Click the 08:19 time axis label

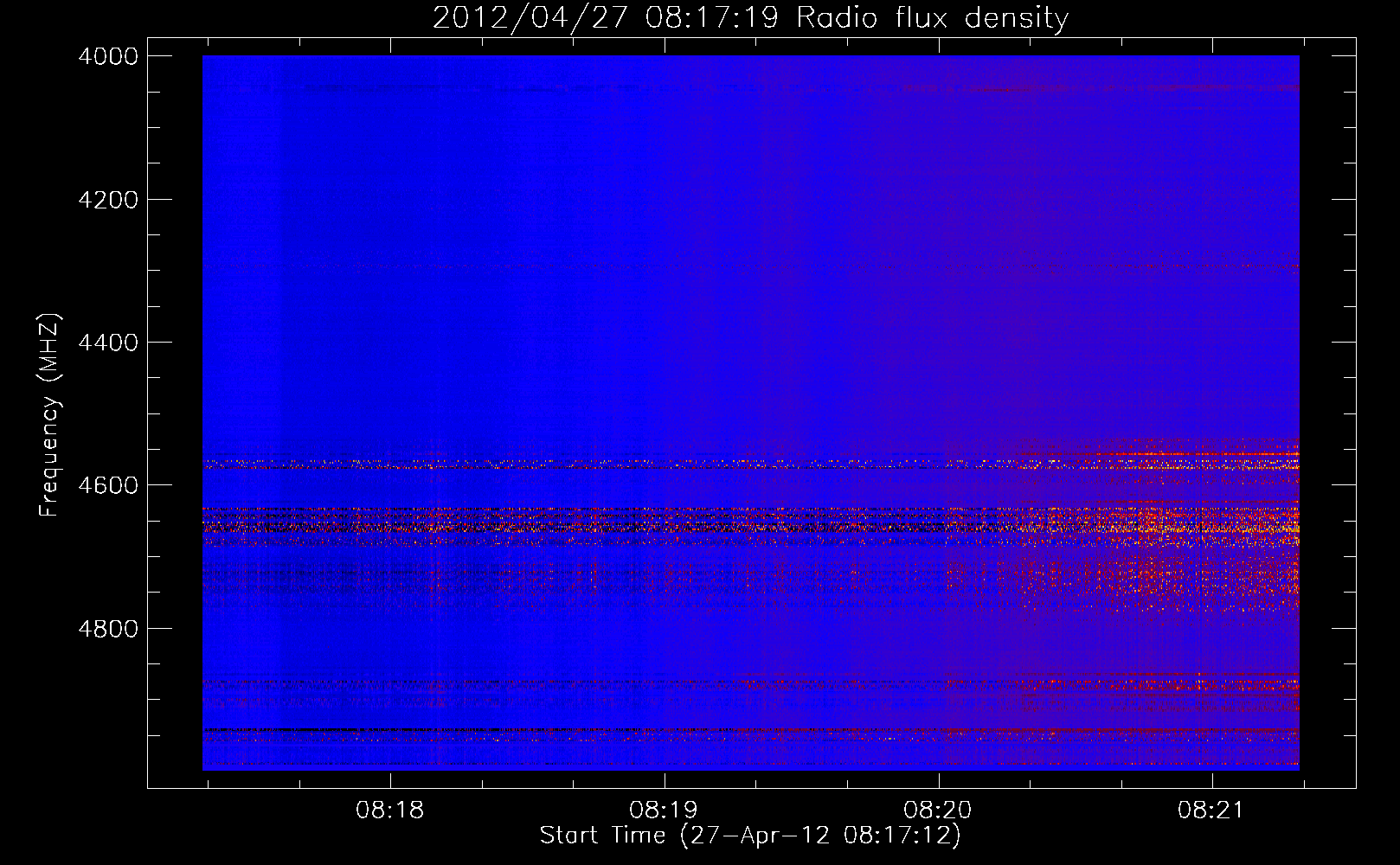pyautogui.click(x=664, y=811)
